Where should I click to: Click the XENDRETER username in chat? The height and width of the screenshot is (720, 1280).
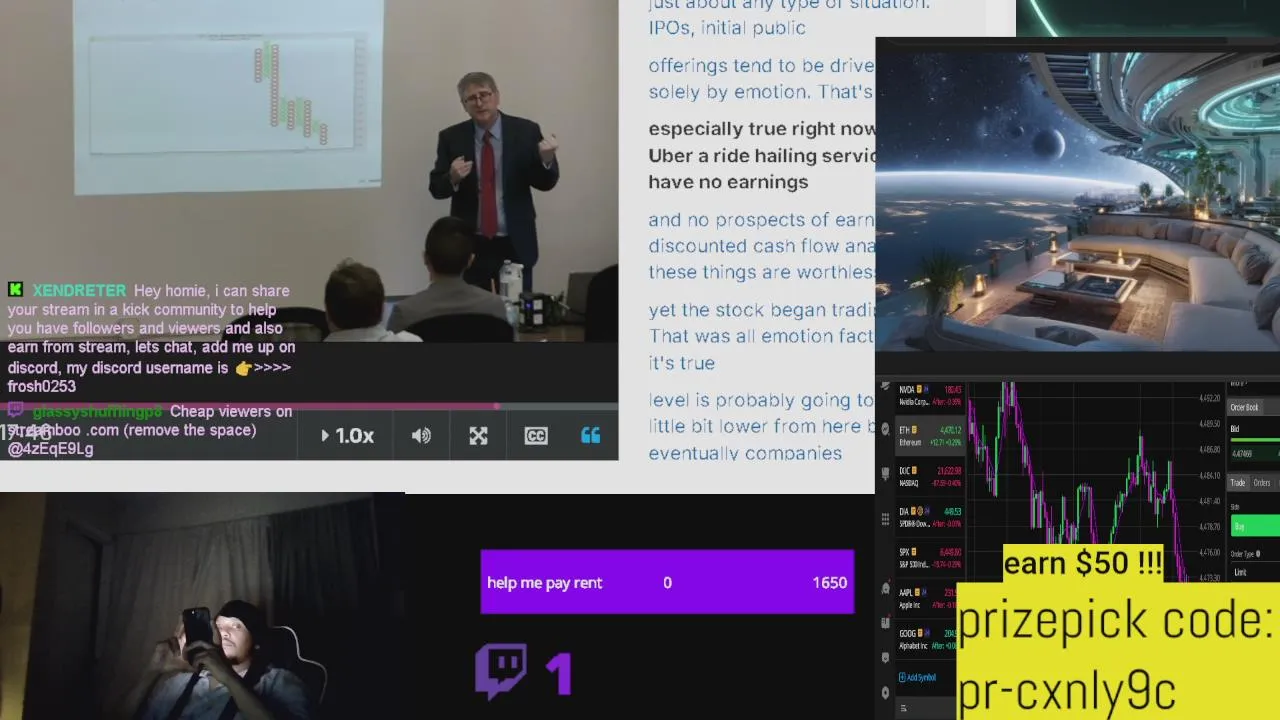(79, 291)
